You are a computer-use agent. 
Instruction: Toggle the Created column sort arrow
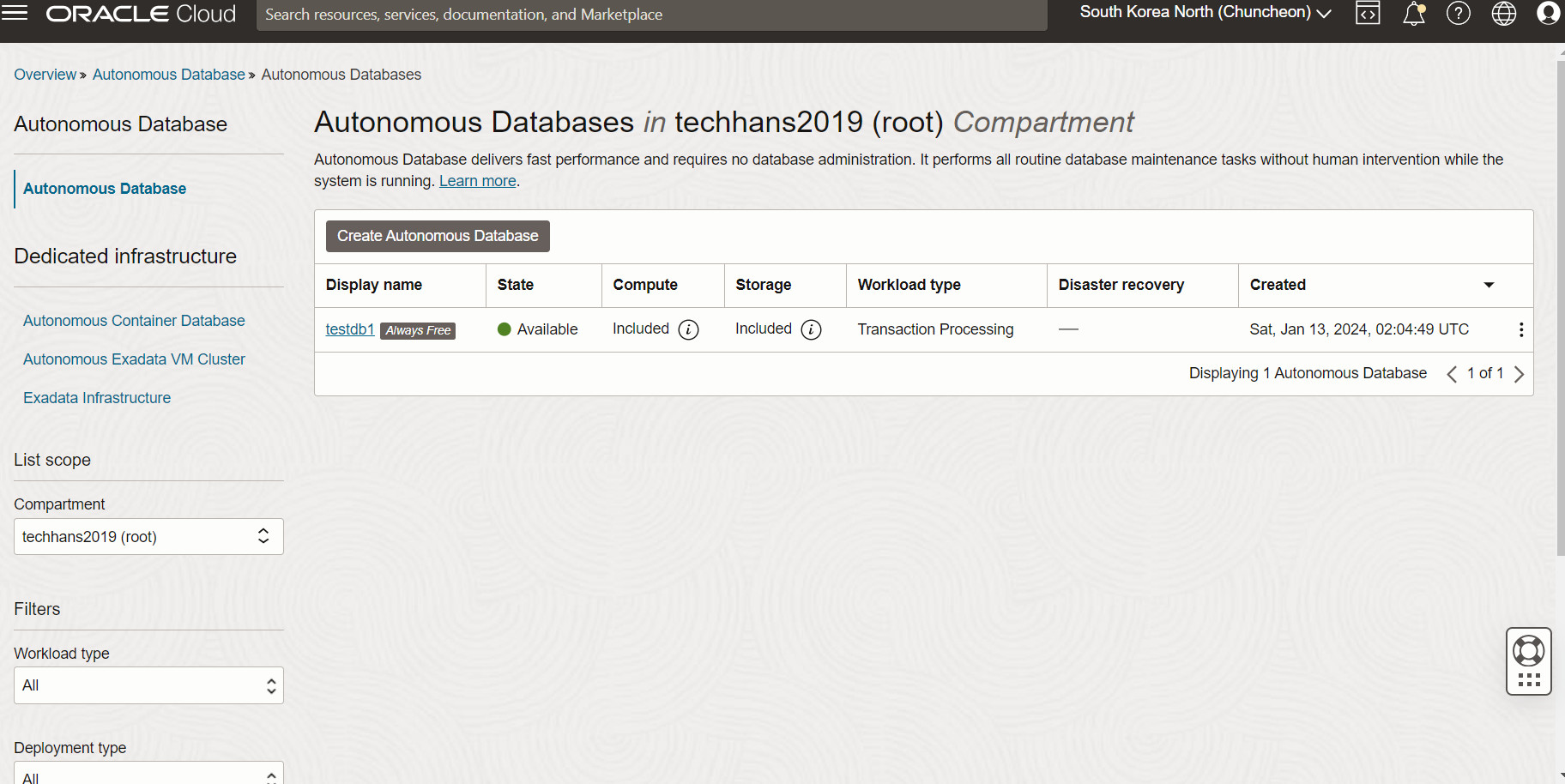[1489, 285]
